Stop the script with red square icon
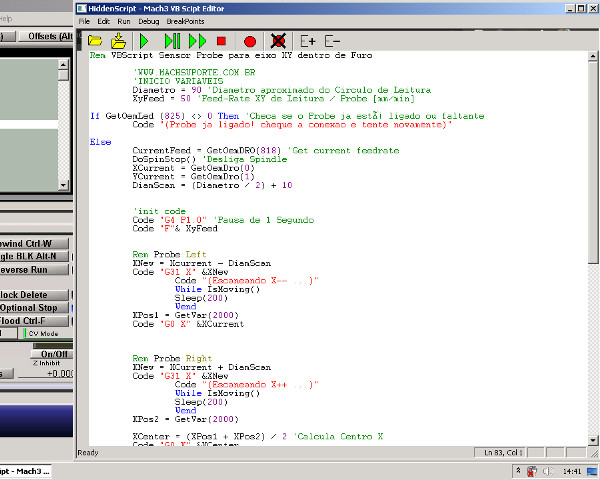This screenshot has height=480, width=600. 221,41
